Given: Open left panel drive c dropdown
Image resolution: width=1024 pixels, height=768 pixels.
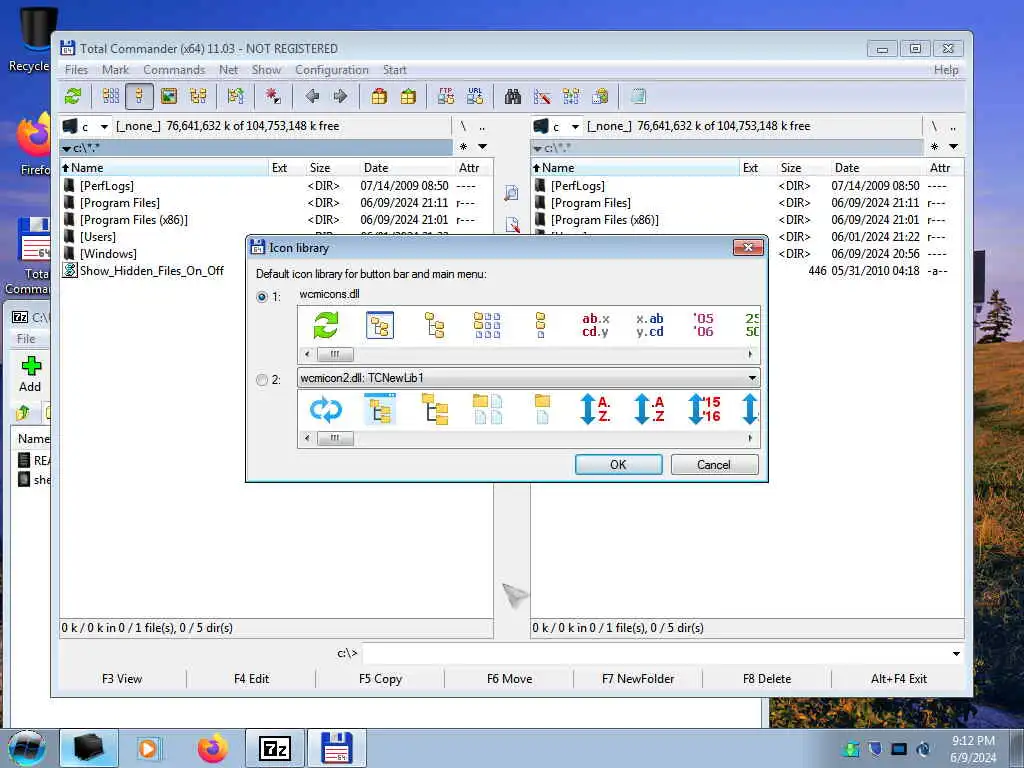Looking at the screenshot, I should [104, 127].
